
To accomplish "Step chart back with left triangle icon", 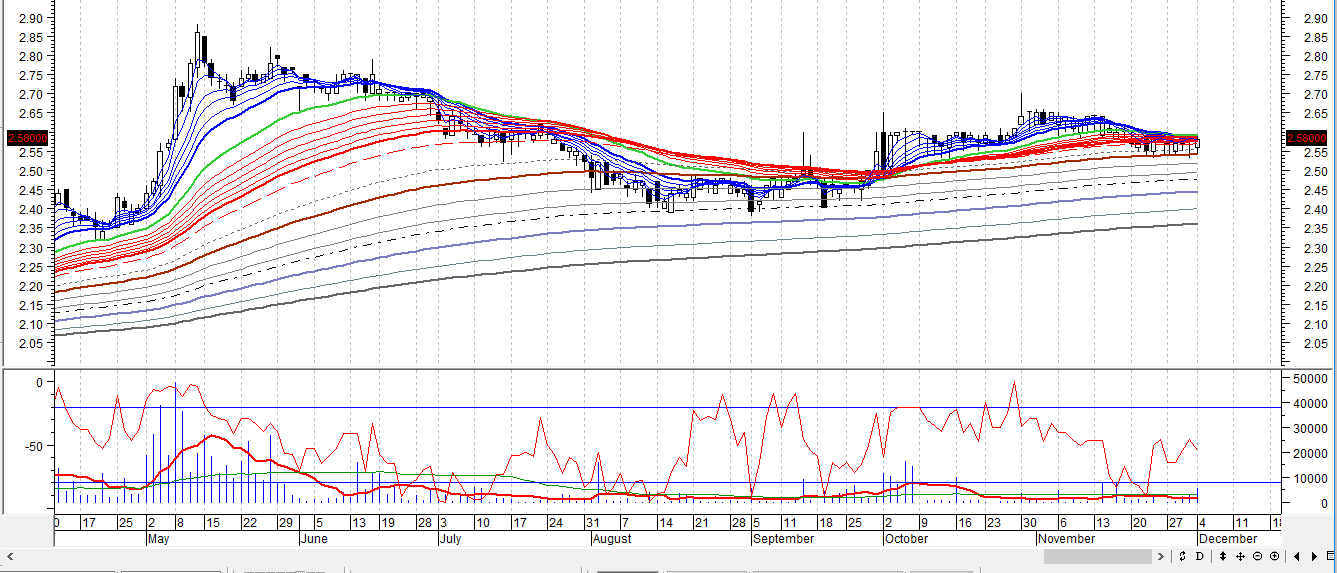I will click(x=1297, y=556).
